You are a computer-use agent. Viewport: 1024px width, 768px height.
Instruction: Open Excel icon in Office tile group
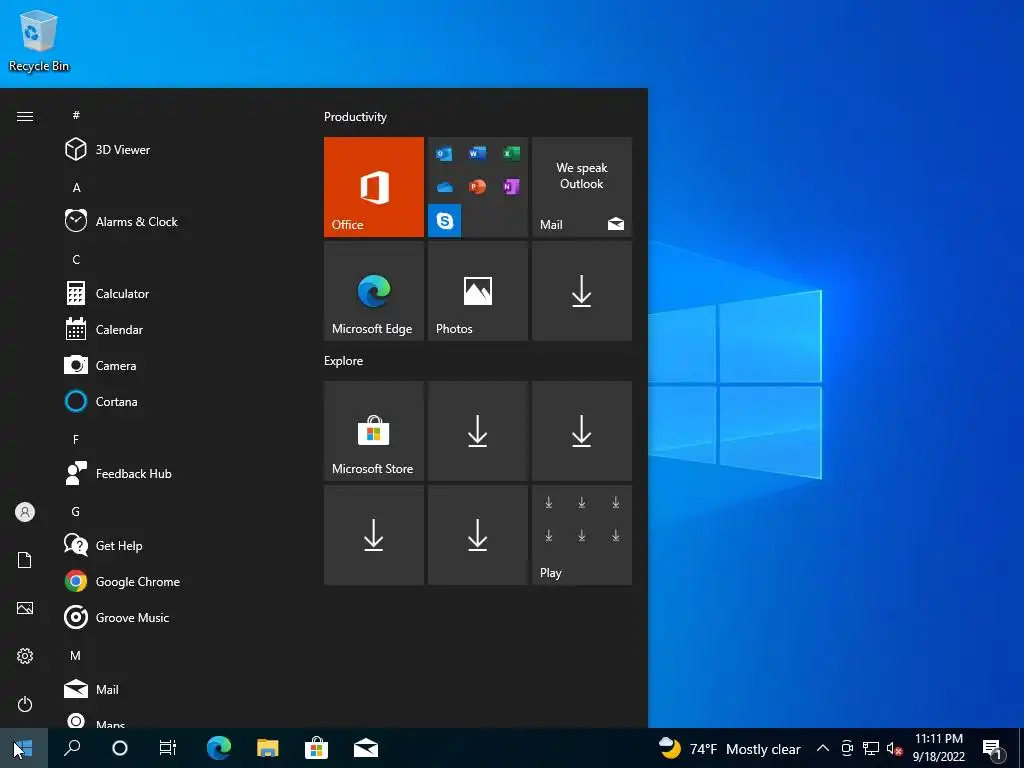coord(511,153)
